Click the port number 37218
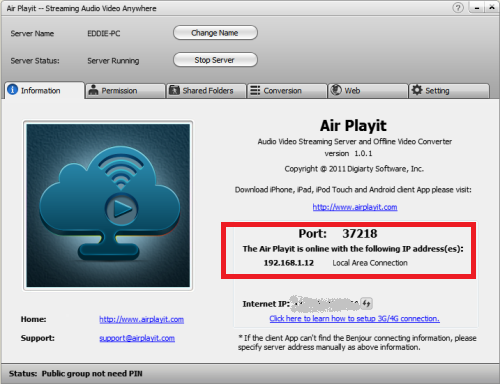This screenshot has width=500, height=384. click(x=360, y=234)
